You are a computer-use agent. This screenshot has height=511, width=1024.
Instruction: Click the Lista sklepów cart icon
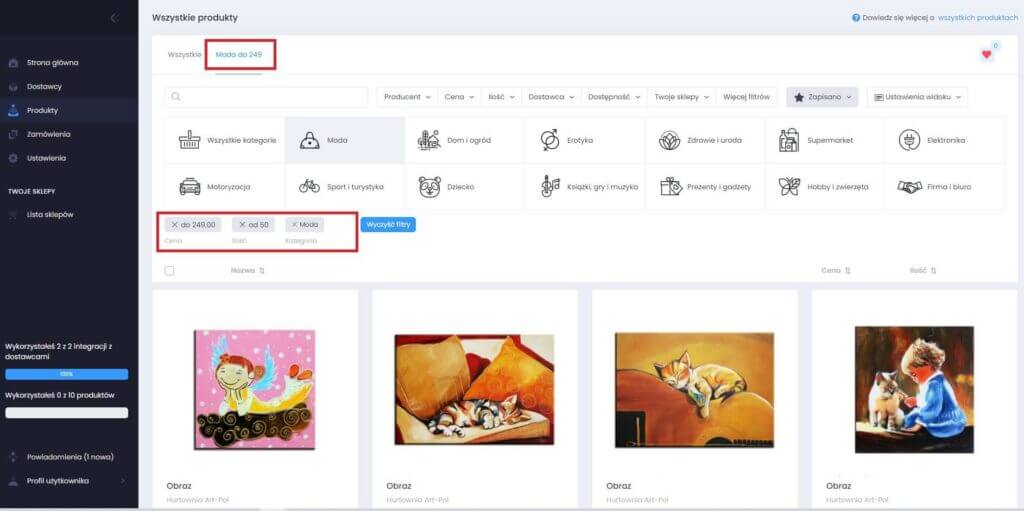coord(13,214)
